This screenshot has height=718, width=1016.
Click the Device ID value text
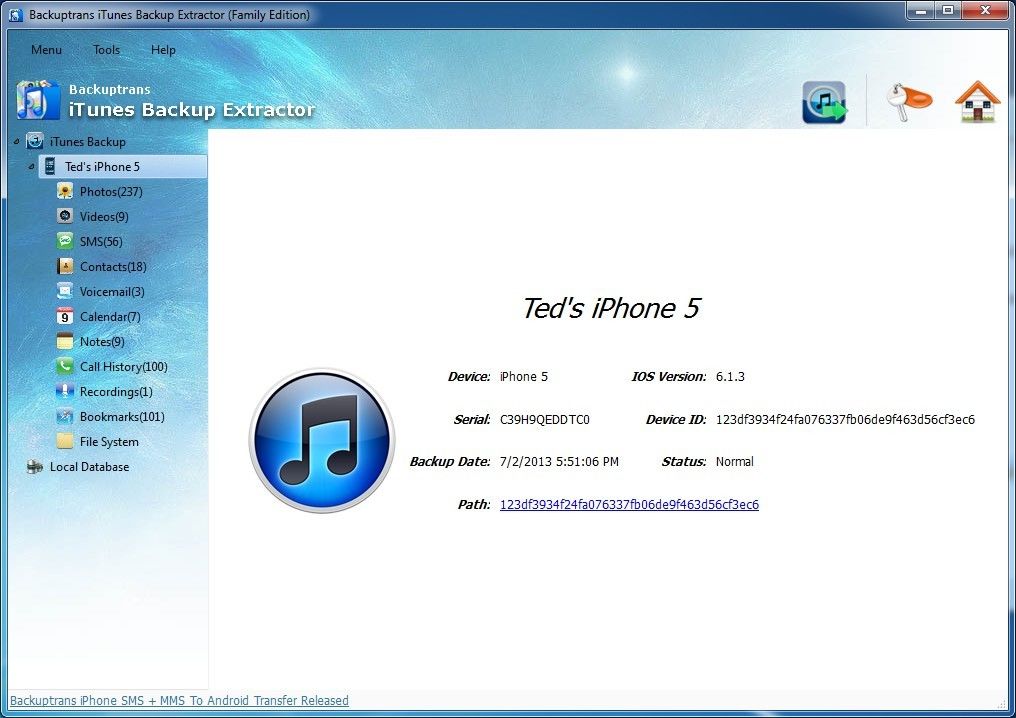click(x=846, y=420)
